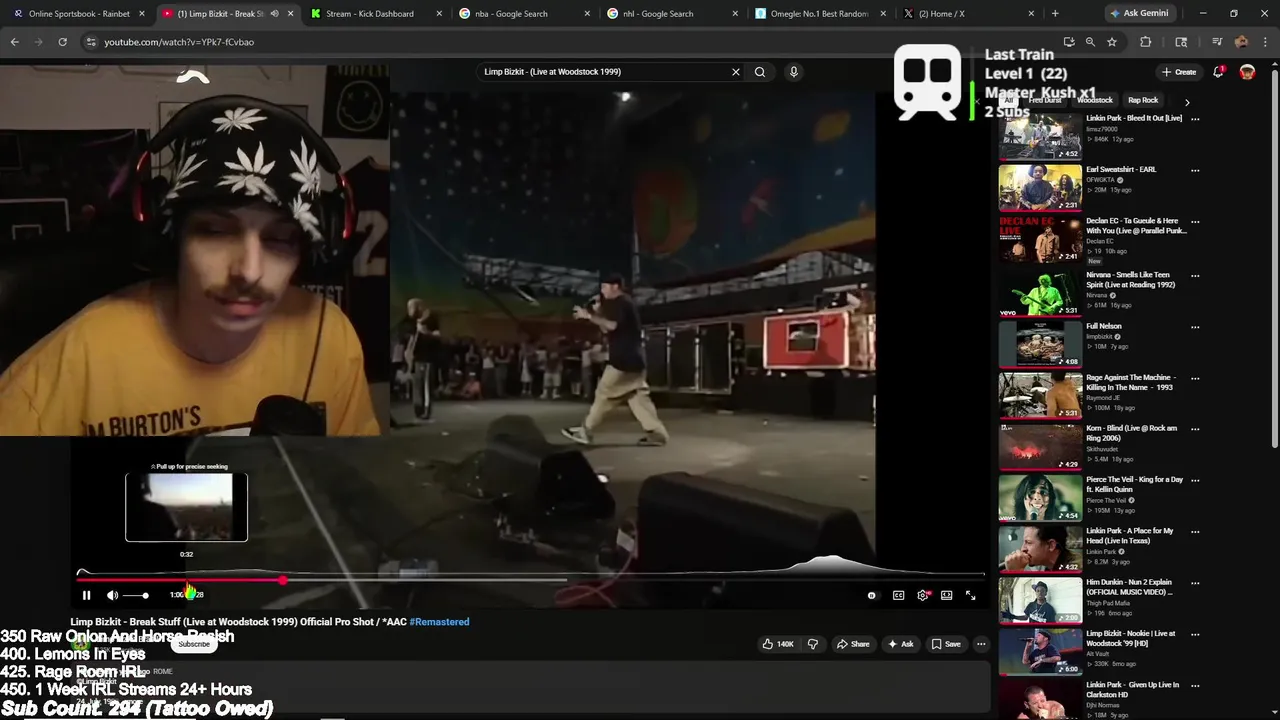Screen dimensions: 1280x720
Task: Switch to nhl Google Search tab
Action: [672, 14]
